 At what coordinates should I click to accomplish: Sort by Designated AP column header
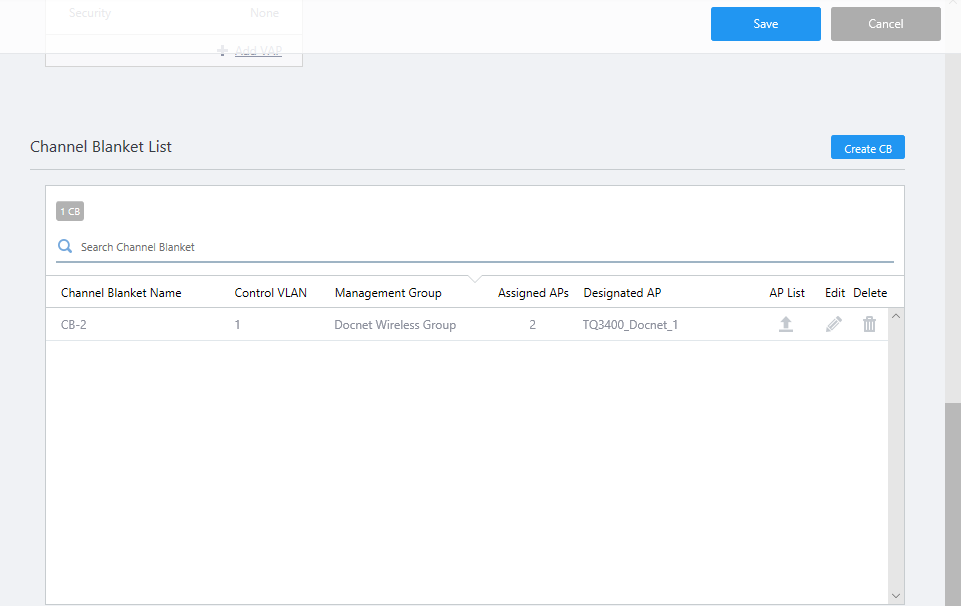click(622, 293)
